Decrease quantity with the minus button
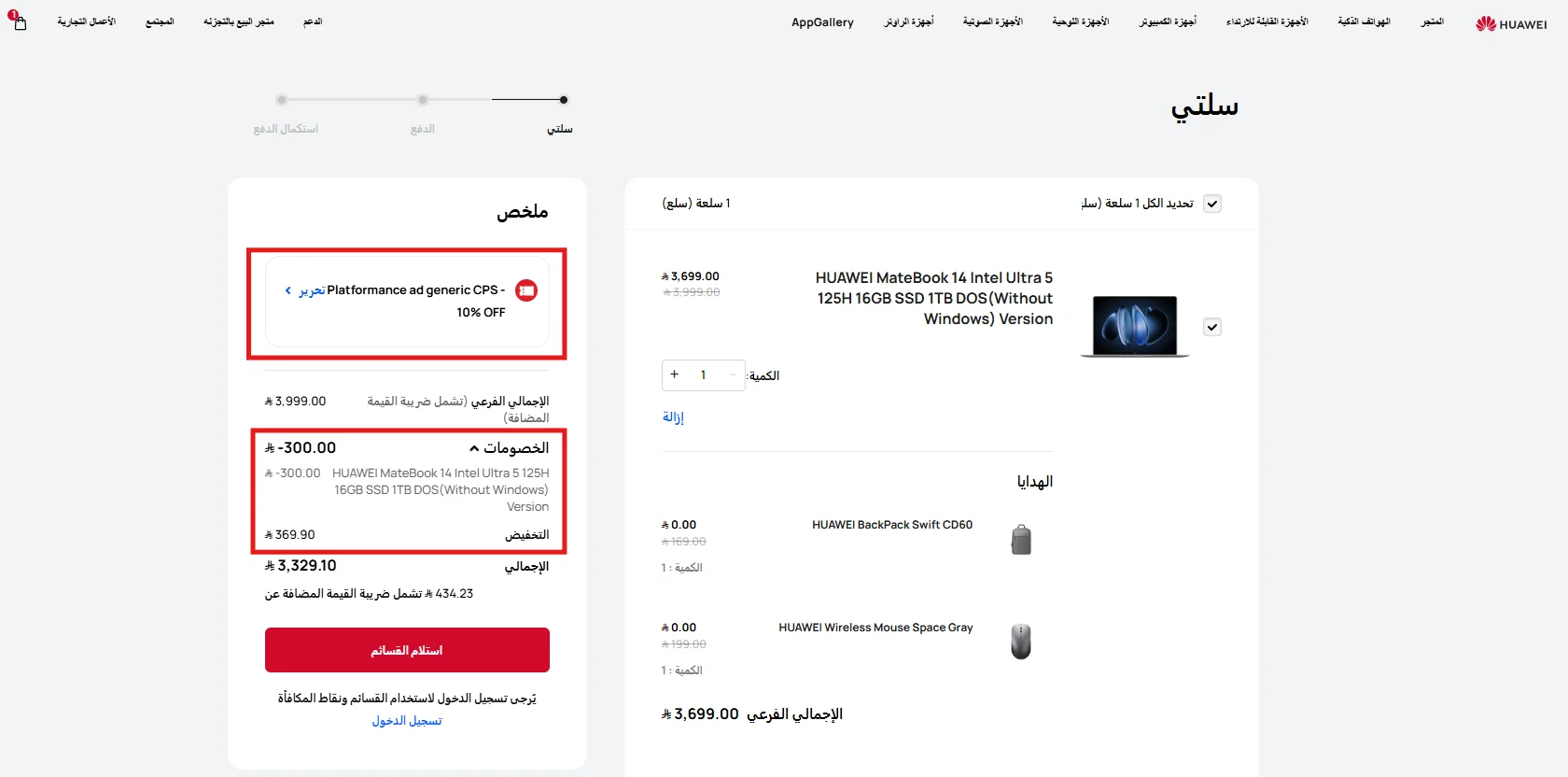Screen dimensions: 1568x777 (x=733, y=374)
